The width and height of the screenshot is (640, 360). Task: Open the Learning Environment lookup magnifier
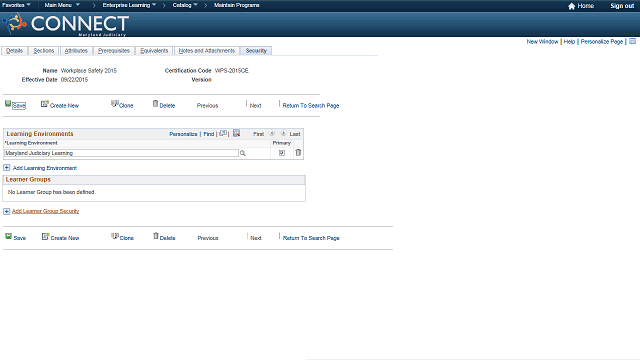coord(242,153)
